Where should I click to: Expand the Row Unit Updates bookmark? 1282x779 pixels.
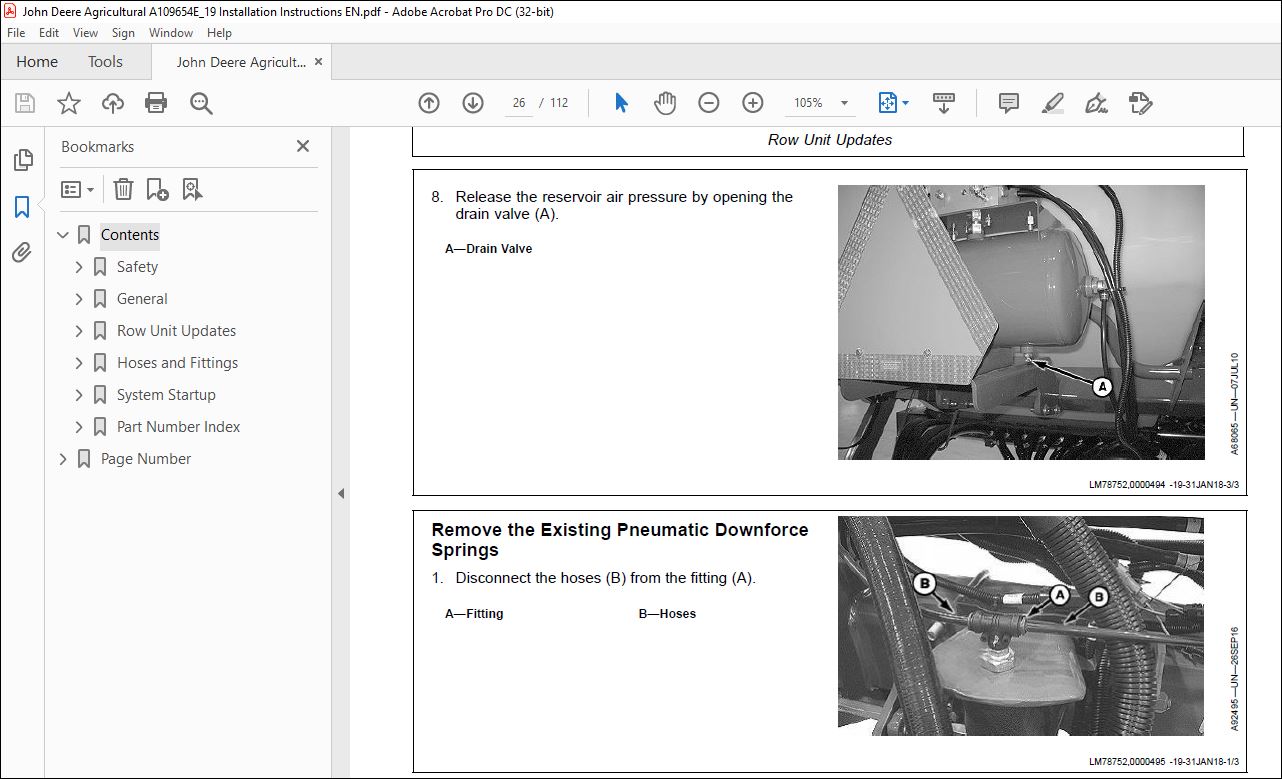79,331
